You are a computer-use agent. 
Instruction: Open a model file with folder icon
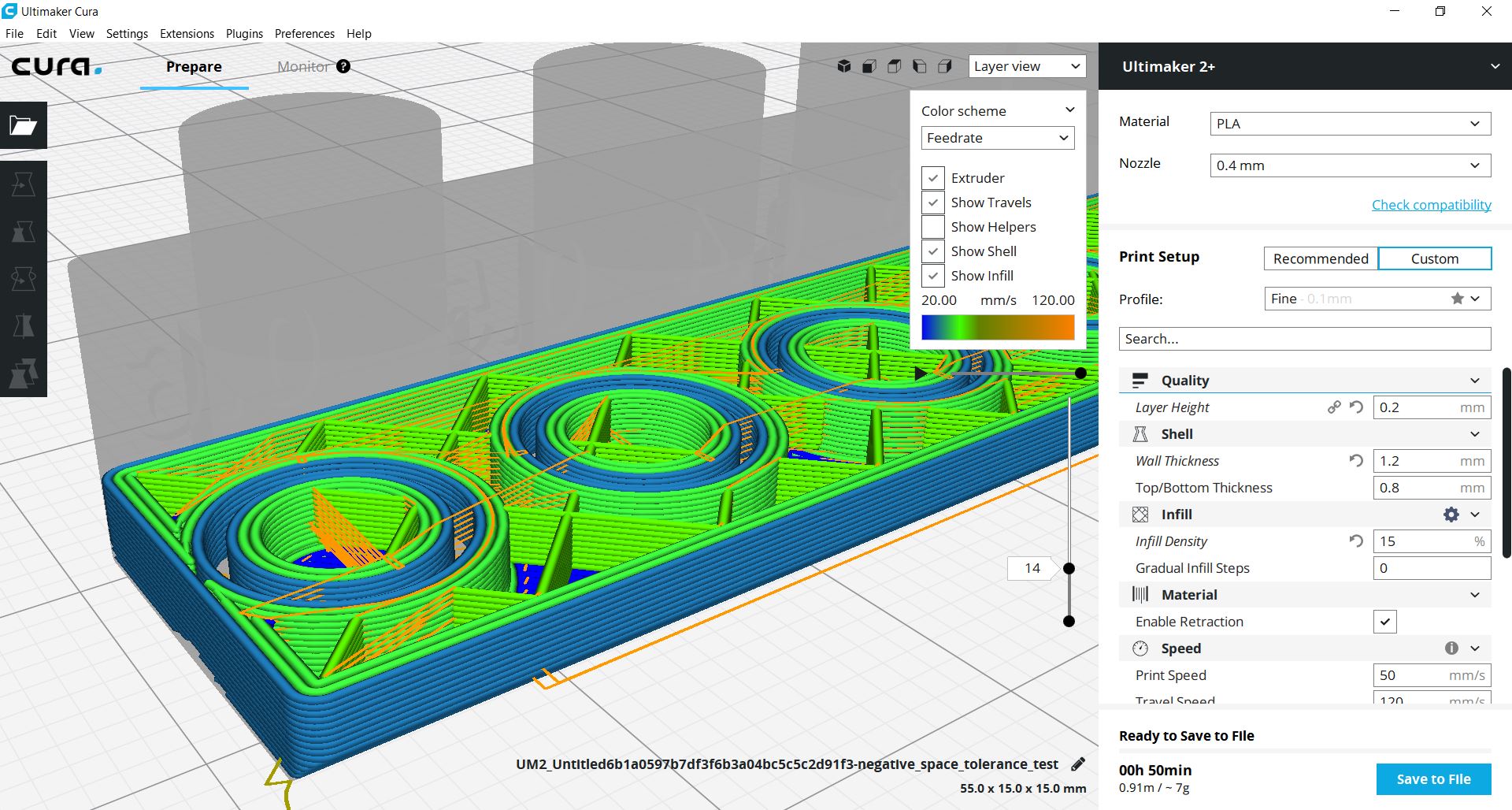[x=23, y=125]
